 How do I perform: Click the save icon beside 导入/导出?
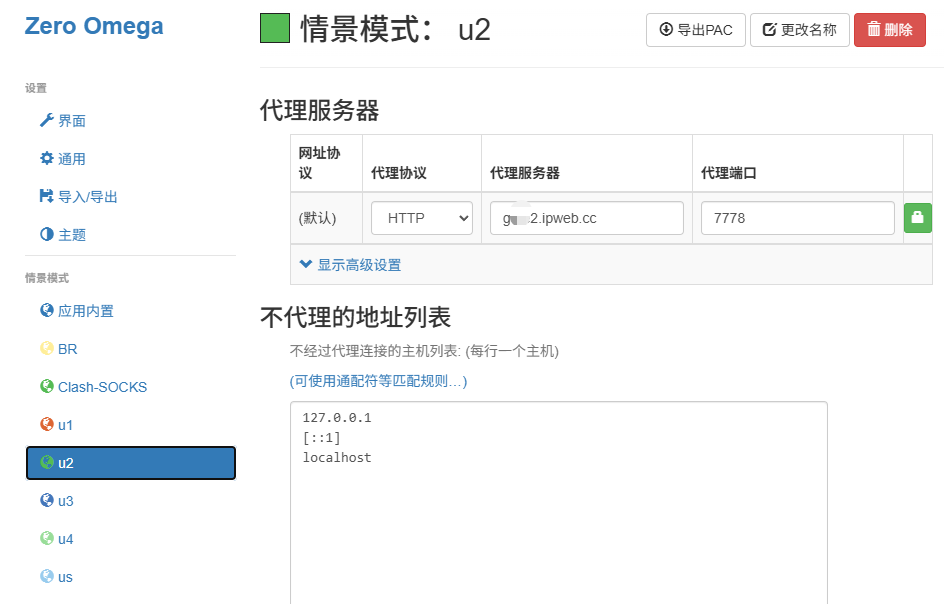[46, 196]
